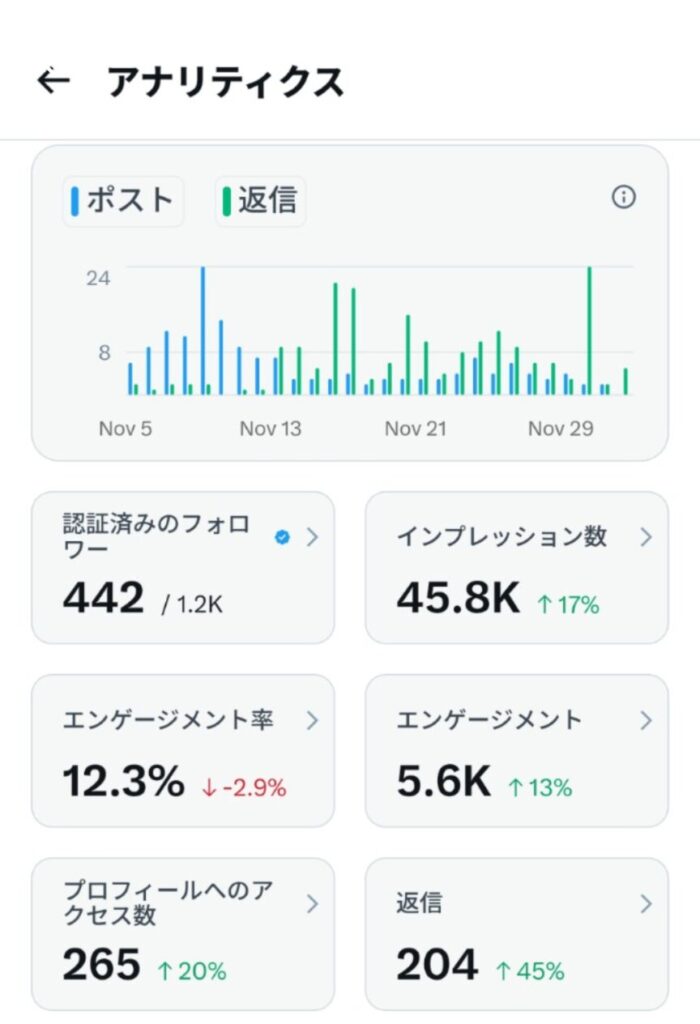The image size is (700, 1024).
Task: Select the tall green bar near Nov 29
Action: click(588, 330)
